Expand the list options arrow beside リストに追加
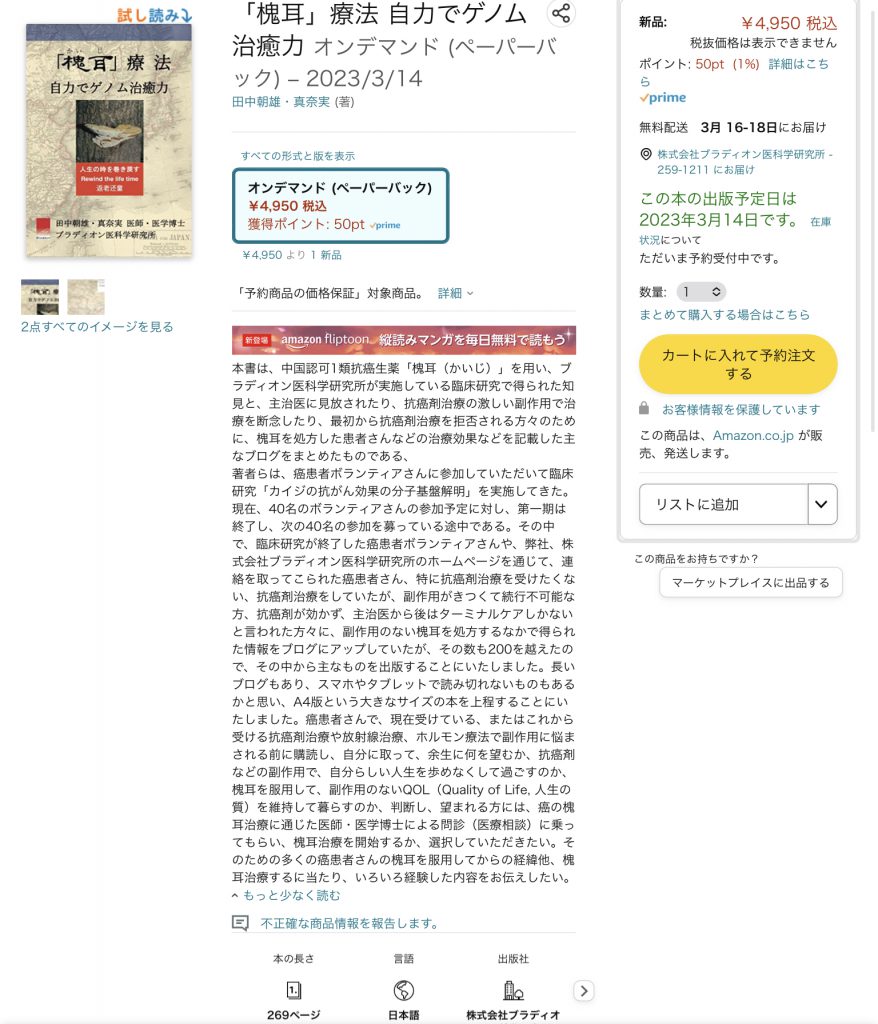Image resolution: width=878 pixels, height=1024 pixels. pyautogui.click(x=822, y=504)
